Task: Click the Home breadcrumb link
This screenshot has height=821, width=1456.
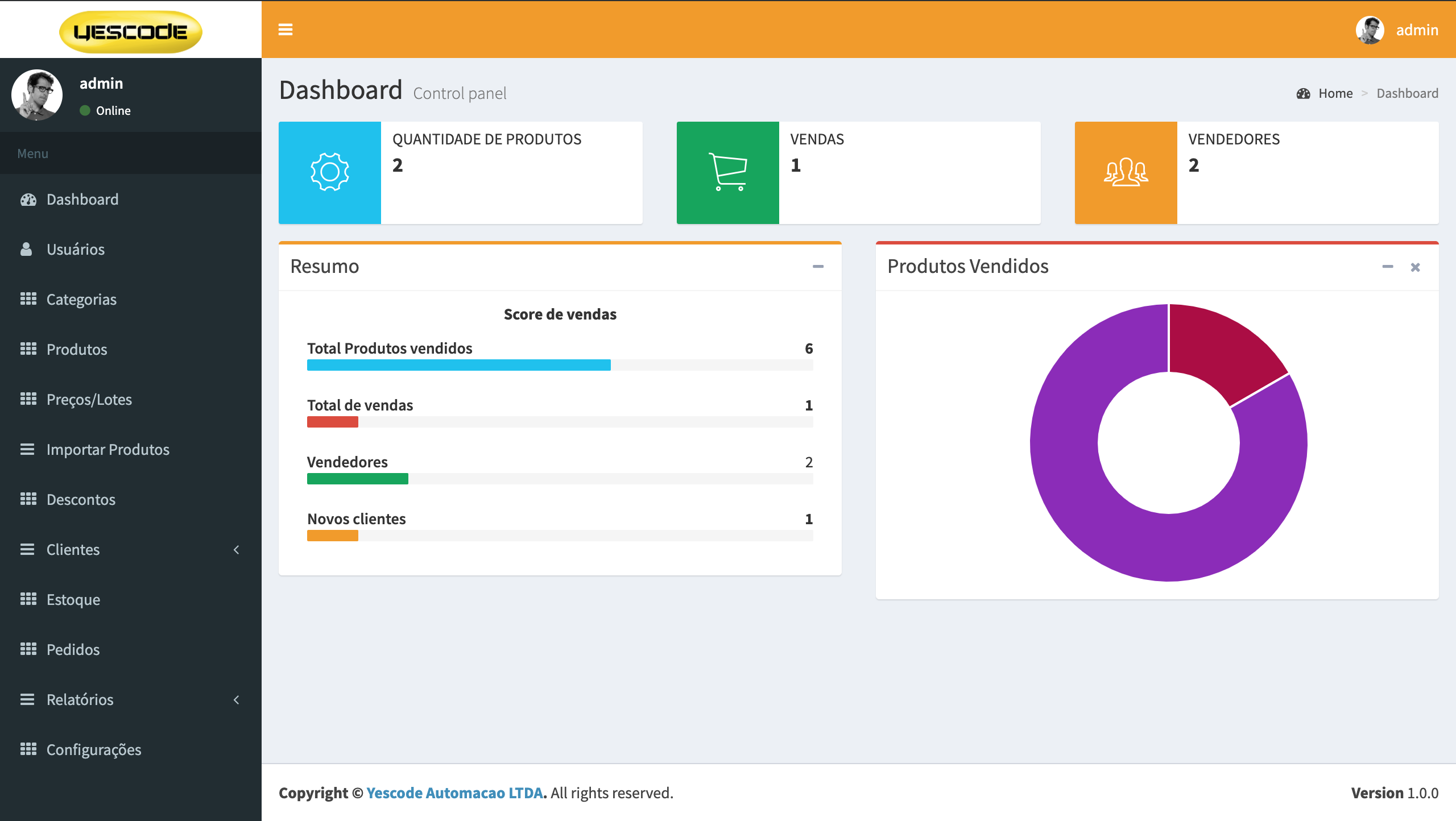Action: (x=1335, y=94)
